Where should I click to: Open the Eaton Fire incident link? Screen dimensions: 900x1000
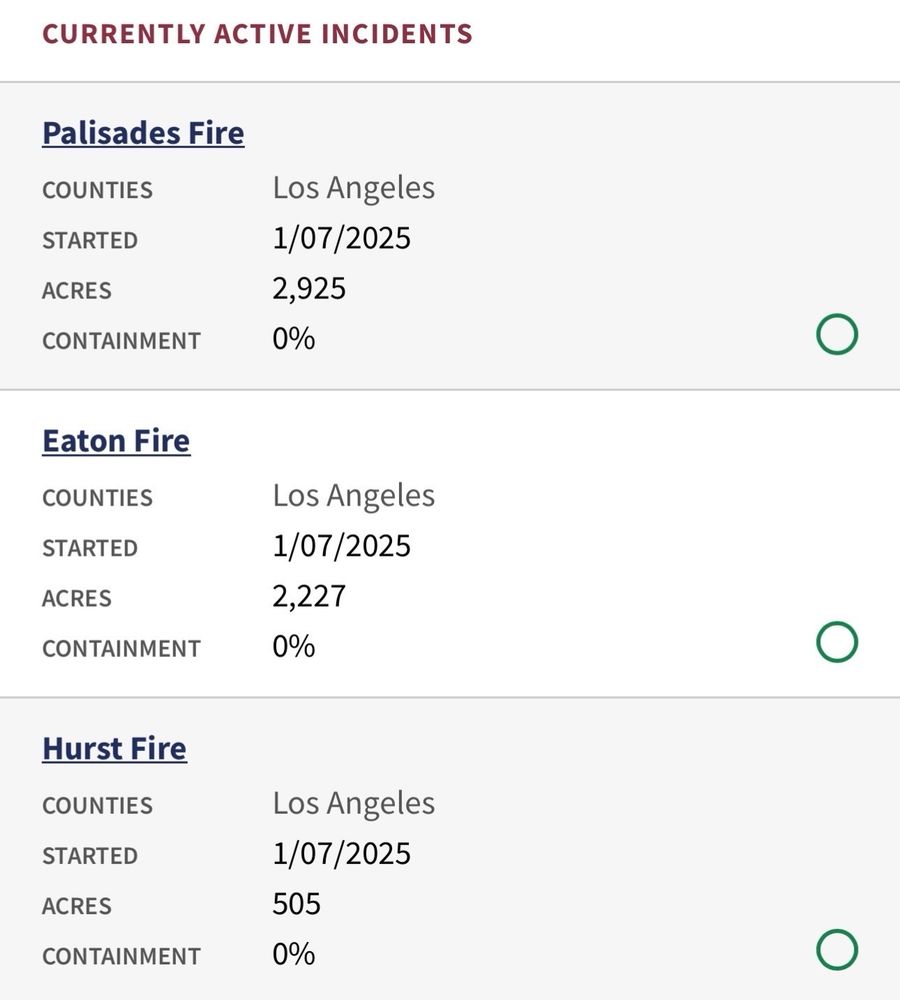116,441
